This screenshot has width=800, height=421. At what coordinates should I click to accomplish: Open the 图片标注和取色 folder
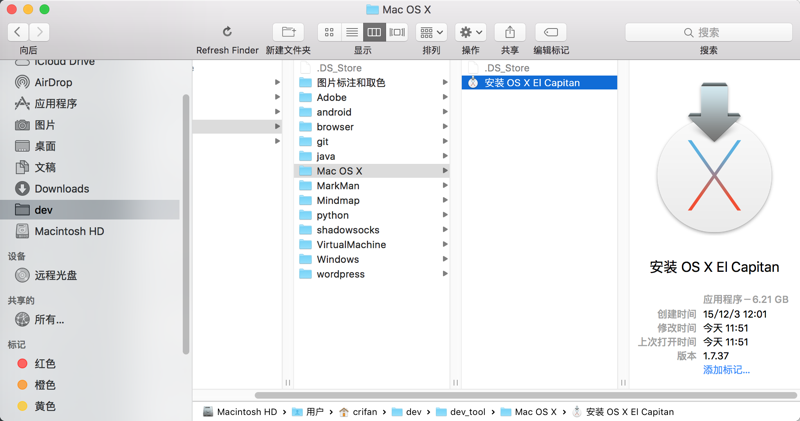point(372,83)
